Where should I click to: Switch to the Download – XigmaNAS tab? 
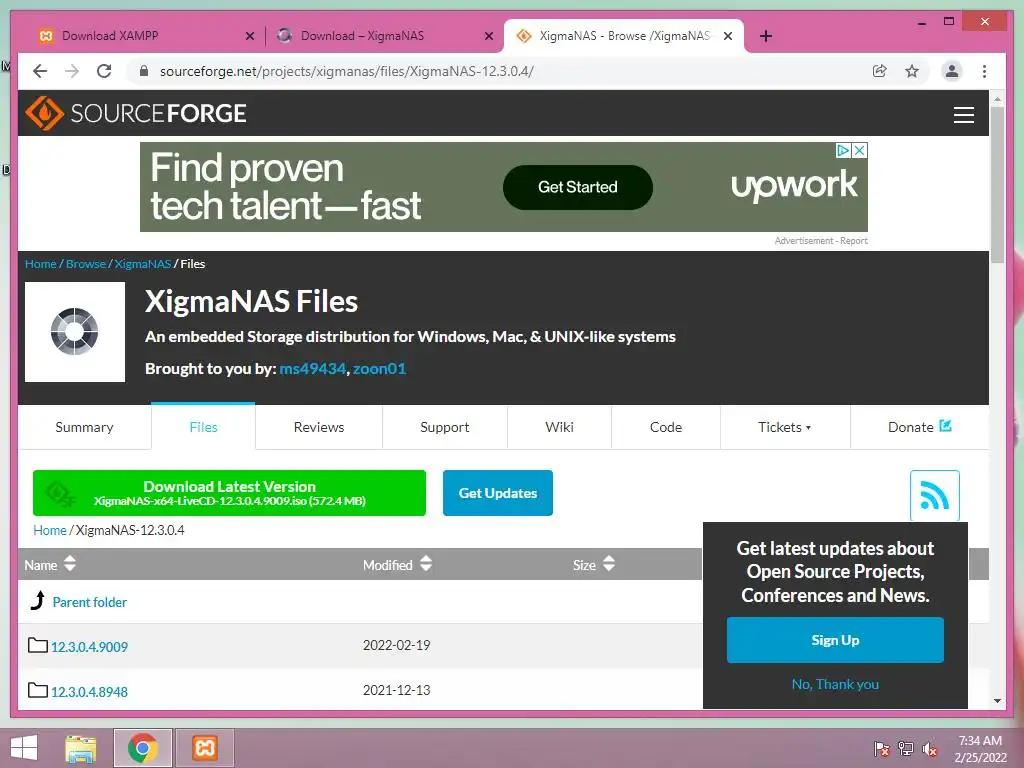(x=384, y=36)
